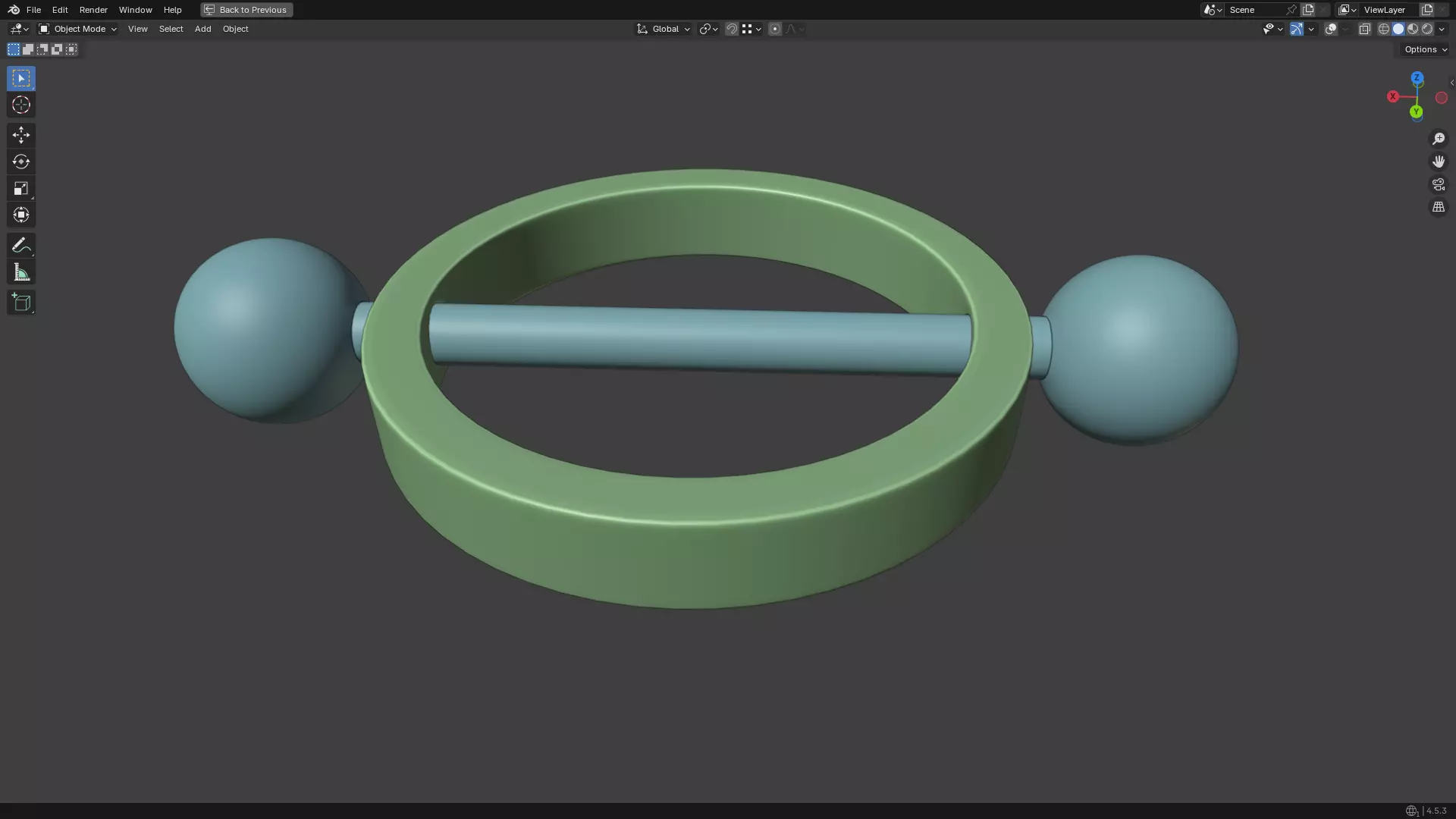Toggle viewport gizmos display

1297,29
